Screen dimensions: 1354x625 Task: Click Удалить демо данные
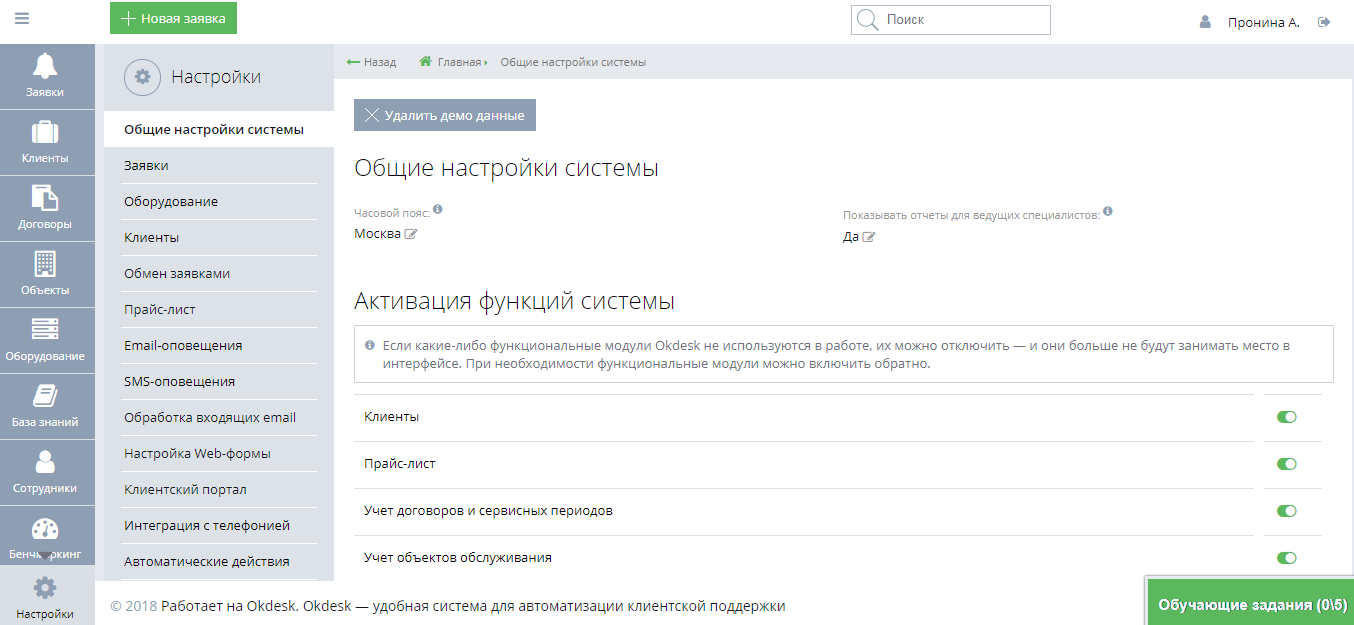pos(444,114)
